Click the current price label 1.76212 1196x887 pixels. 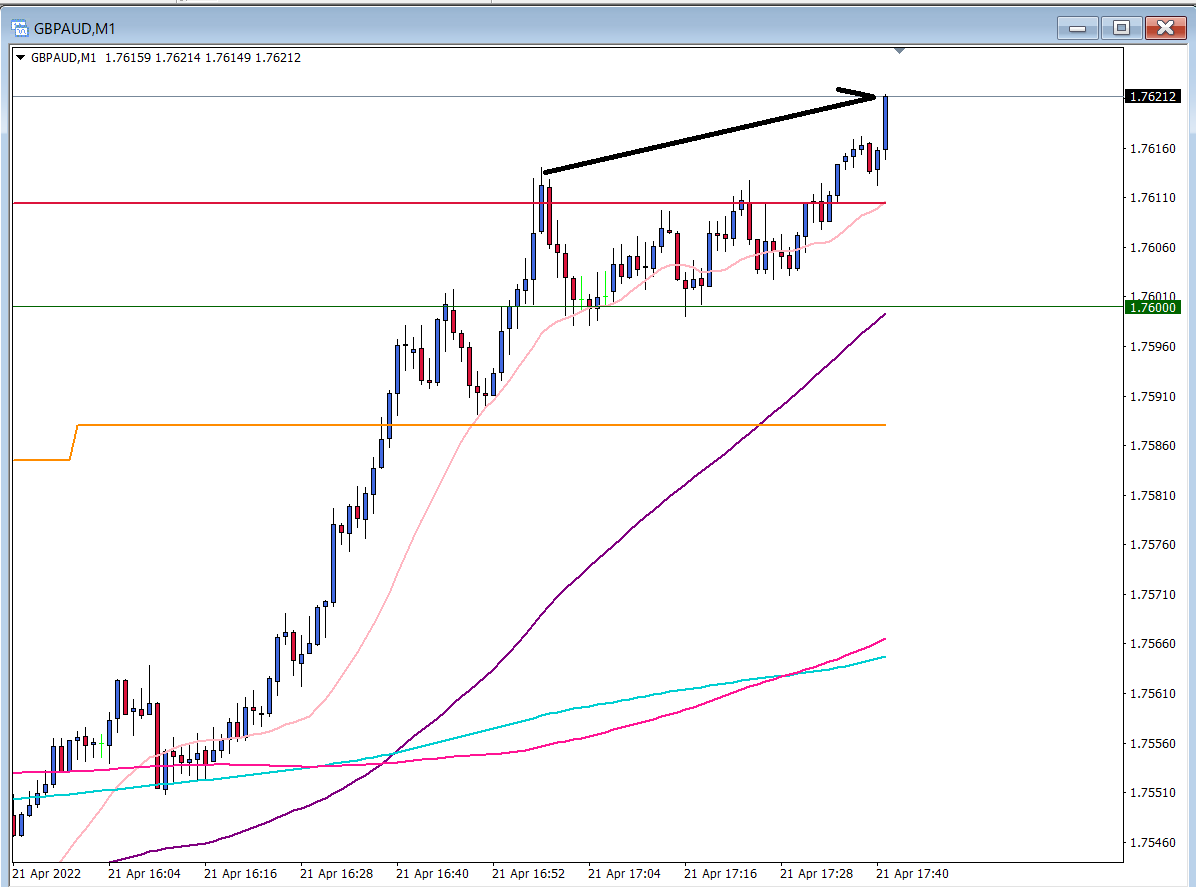tap(1151, 97)
